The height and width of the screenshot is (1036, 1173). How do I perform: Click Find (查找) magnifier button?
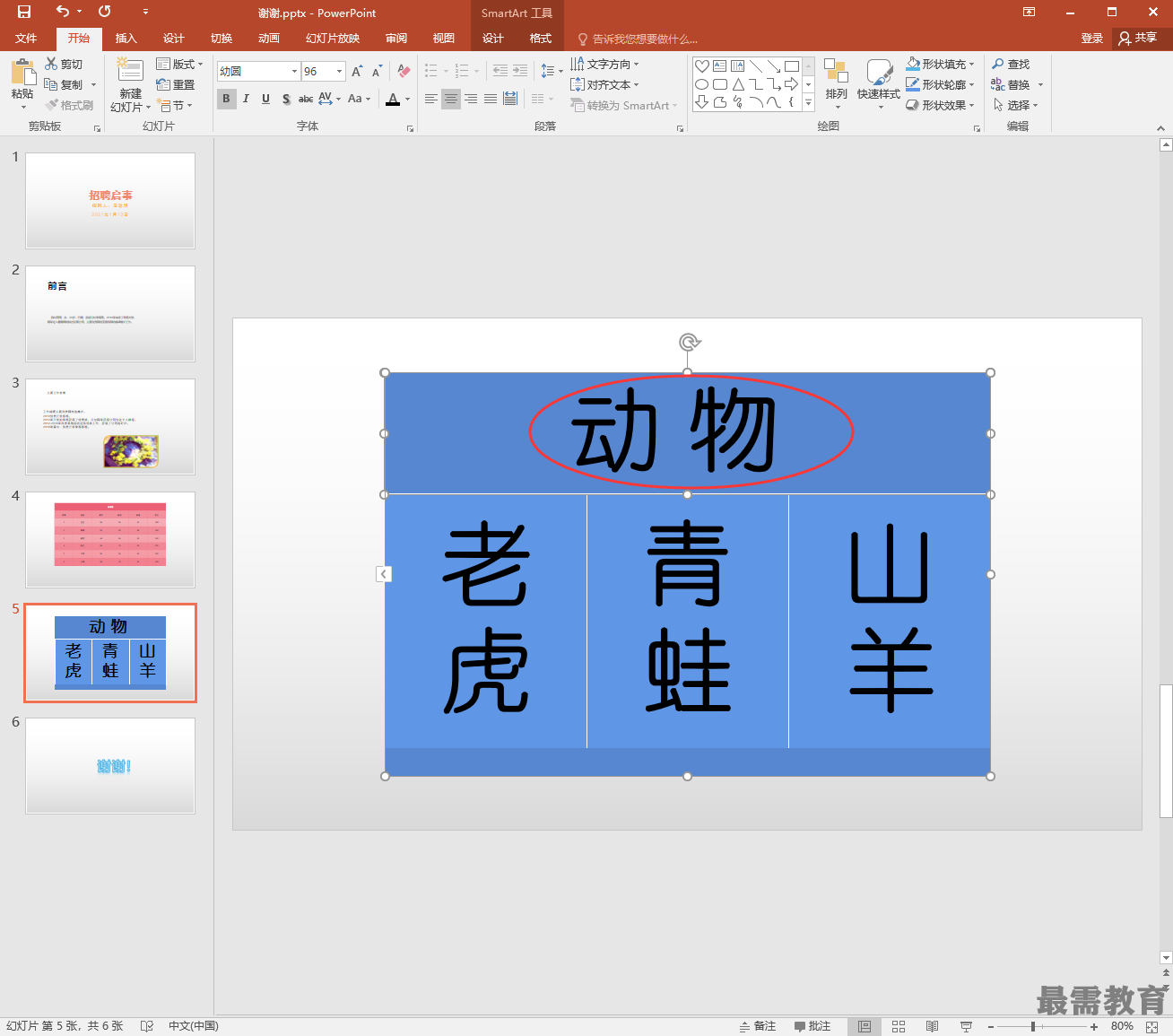pyautogui.click(x=1011, y=64)
